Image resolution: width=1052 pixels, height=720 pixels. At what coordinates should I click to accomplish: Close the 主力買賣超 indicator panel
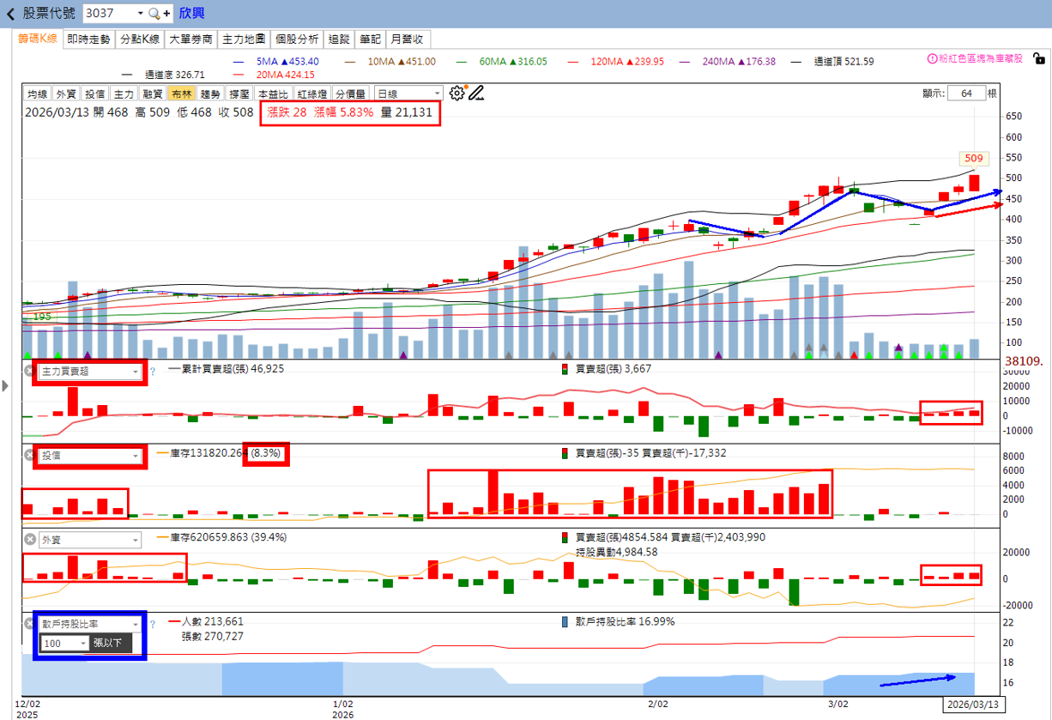pyautogui.click(x=30, y=371)
